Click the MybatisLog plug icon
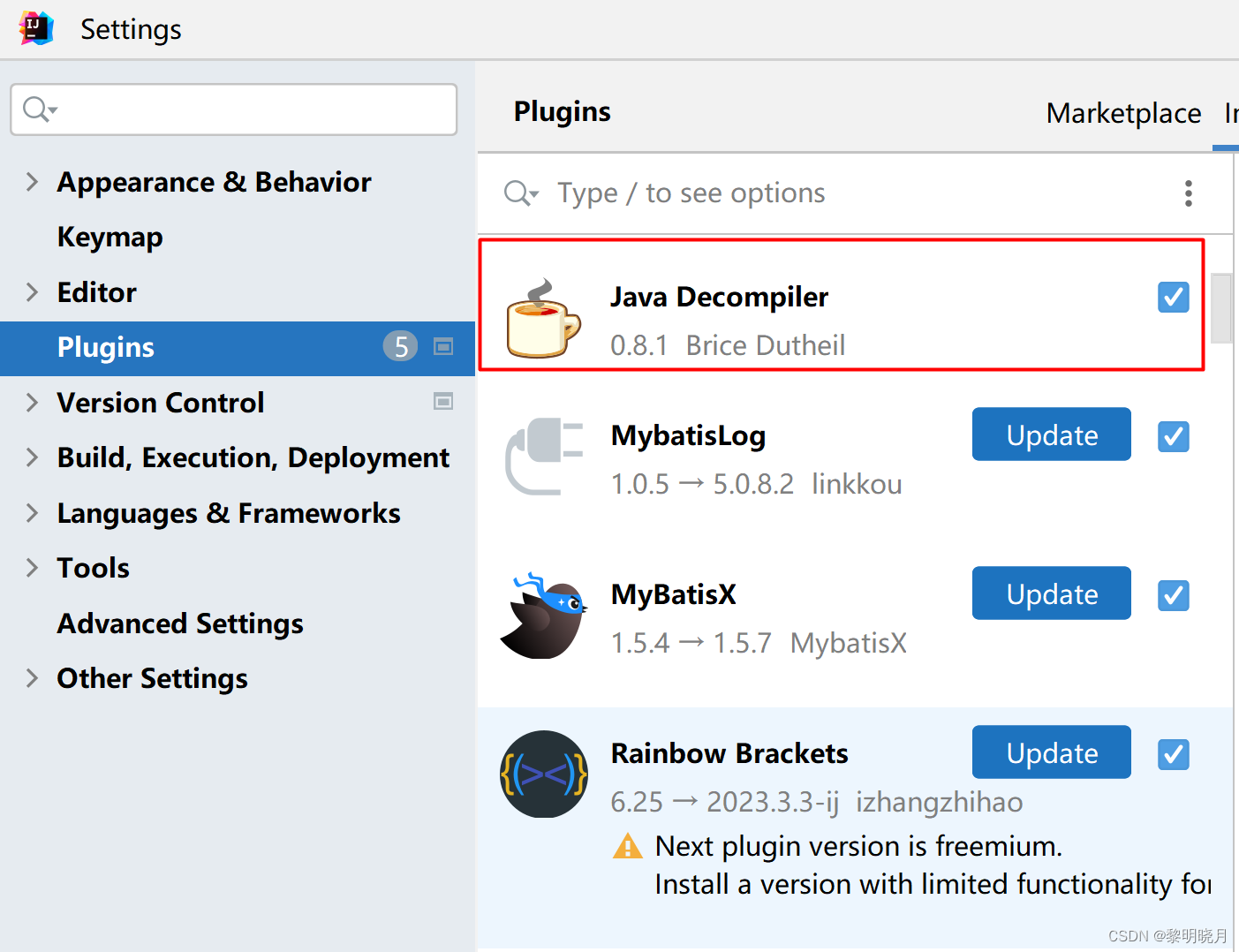Viewport: 1239px width, 952px height. coord(544,456)
